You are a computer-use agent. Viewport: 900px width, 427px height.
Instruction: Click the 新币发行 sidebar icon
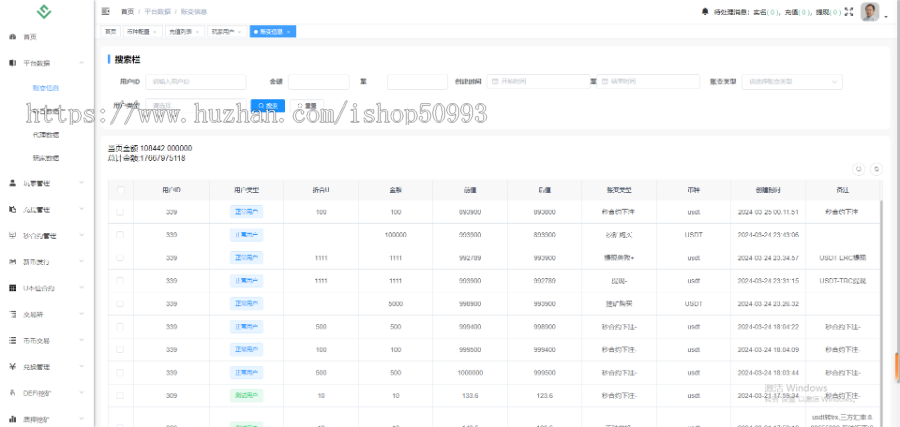pyautogui.click(x=13, y=262)
